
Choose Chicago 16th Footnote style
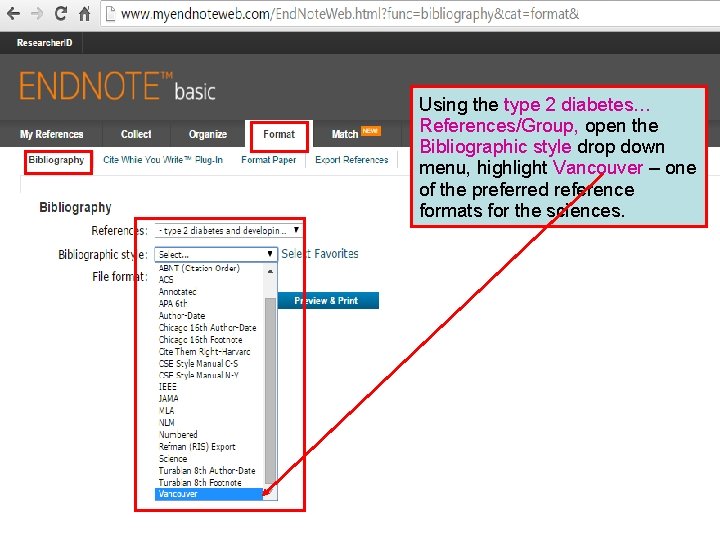[210, 339]
